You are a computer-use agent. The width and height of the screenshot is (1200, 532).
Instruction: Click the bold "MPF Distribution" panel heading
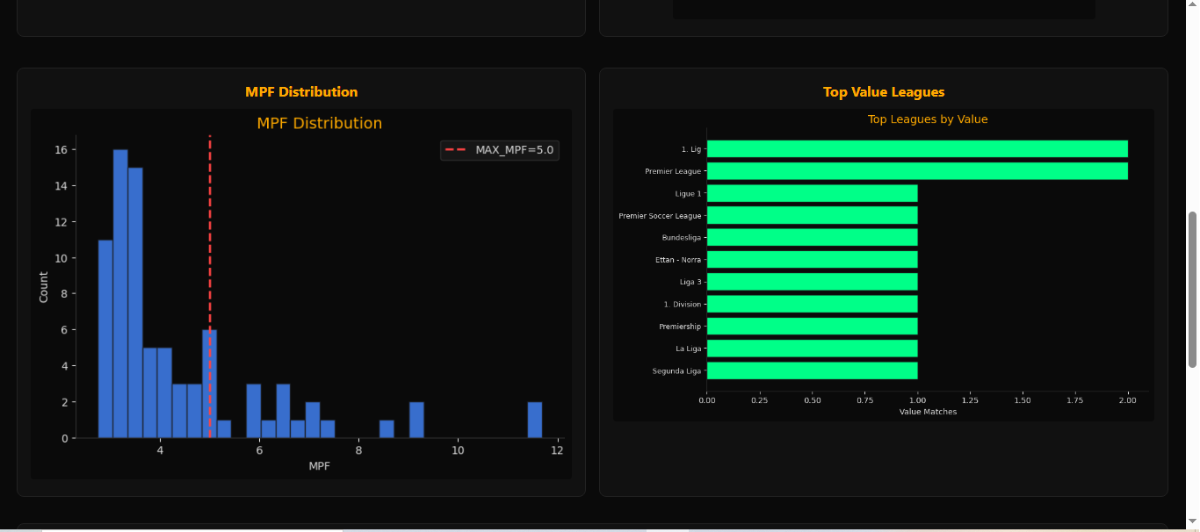coord(301,92)
